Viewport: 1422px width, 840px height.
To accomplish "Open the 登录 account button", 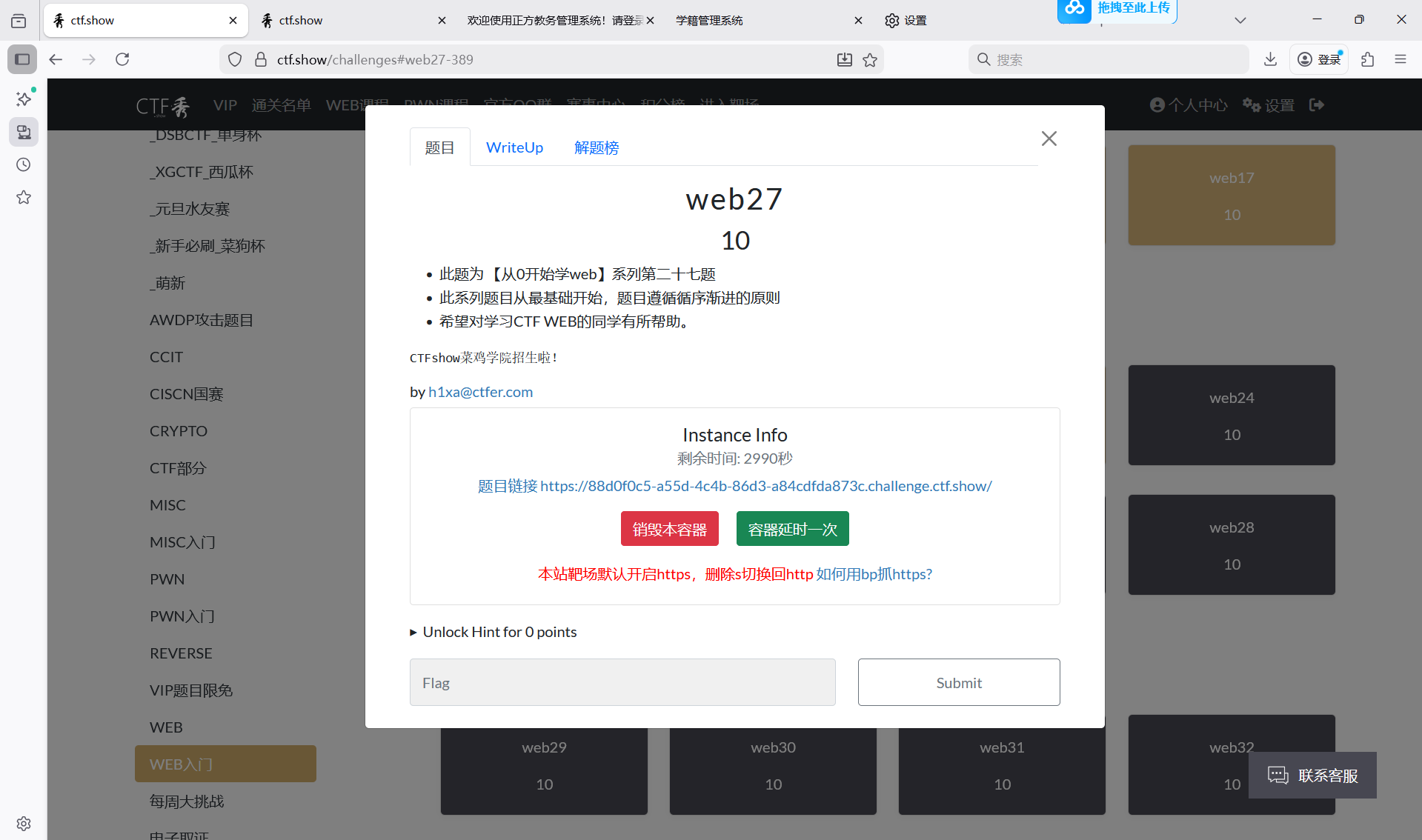I will [1319, 59].
